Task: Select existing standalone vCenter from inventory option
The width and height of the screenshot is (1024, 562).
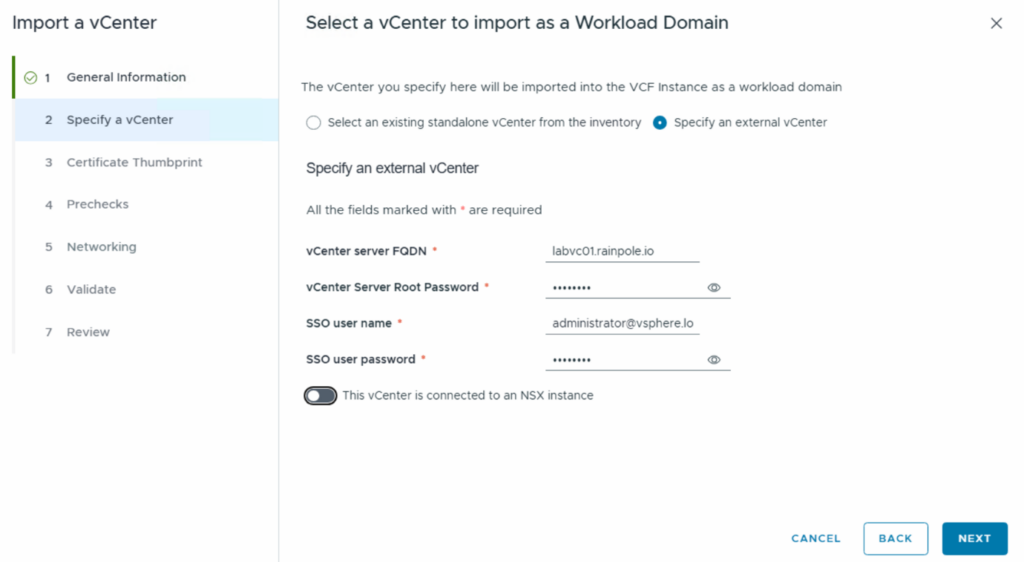Action: point(314,123)
